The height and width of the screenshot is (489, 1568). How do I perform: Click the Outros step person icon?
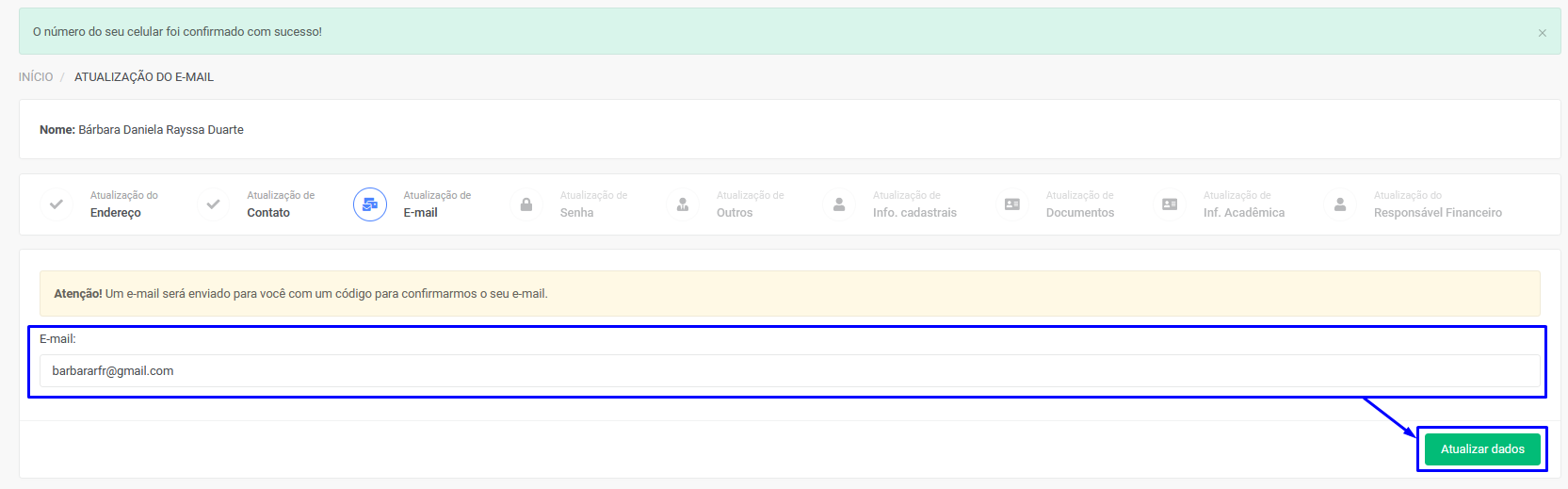tap(683, 204)
